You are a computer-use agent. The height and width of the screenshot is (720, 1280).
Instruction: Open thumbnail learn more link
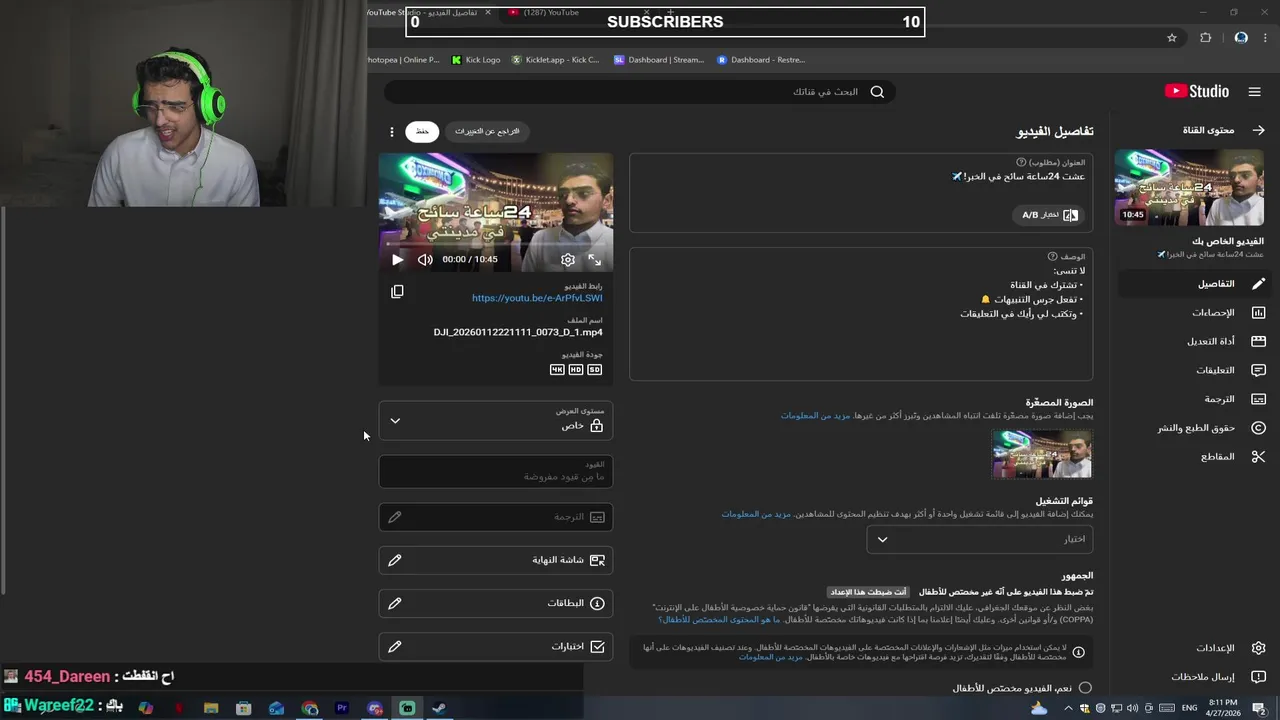point(815,415)
